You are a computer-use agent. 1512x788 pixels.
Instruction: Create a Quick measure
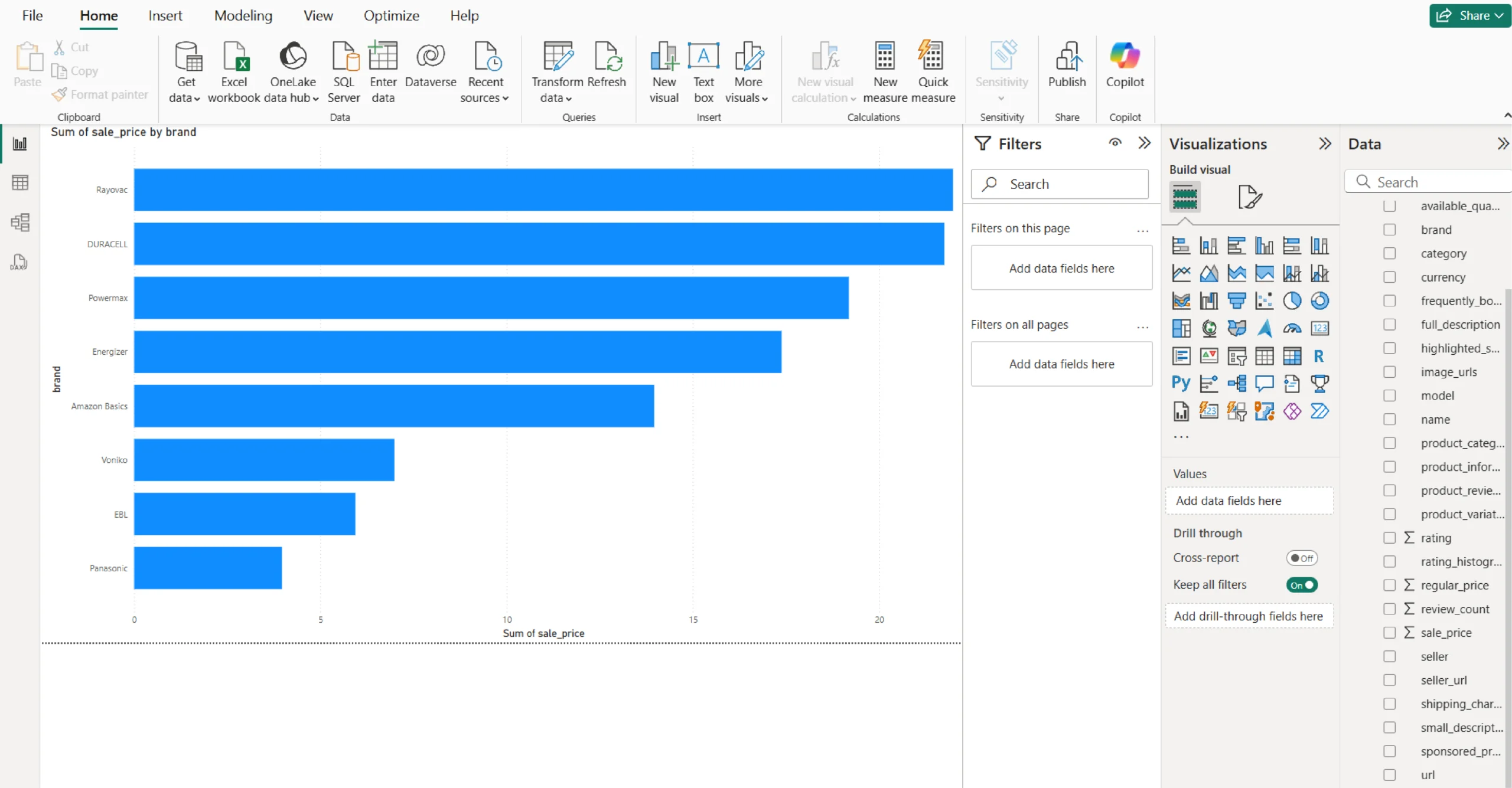(x=933, y=72)
